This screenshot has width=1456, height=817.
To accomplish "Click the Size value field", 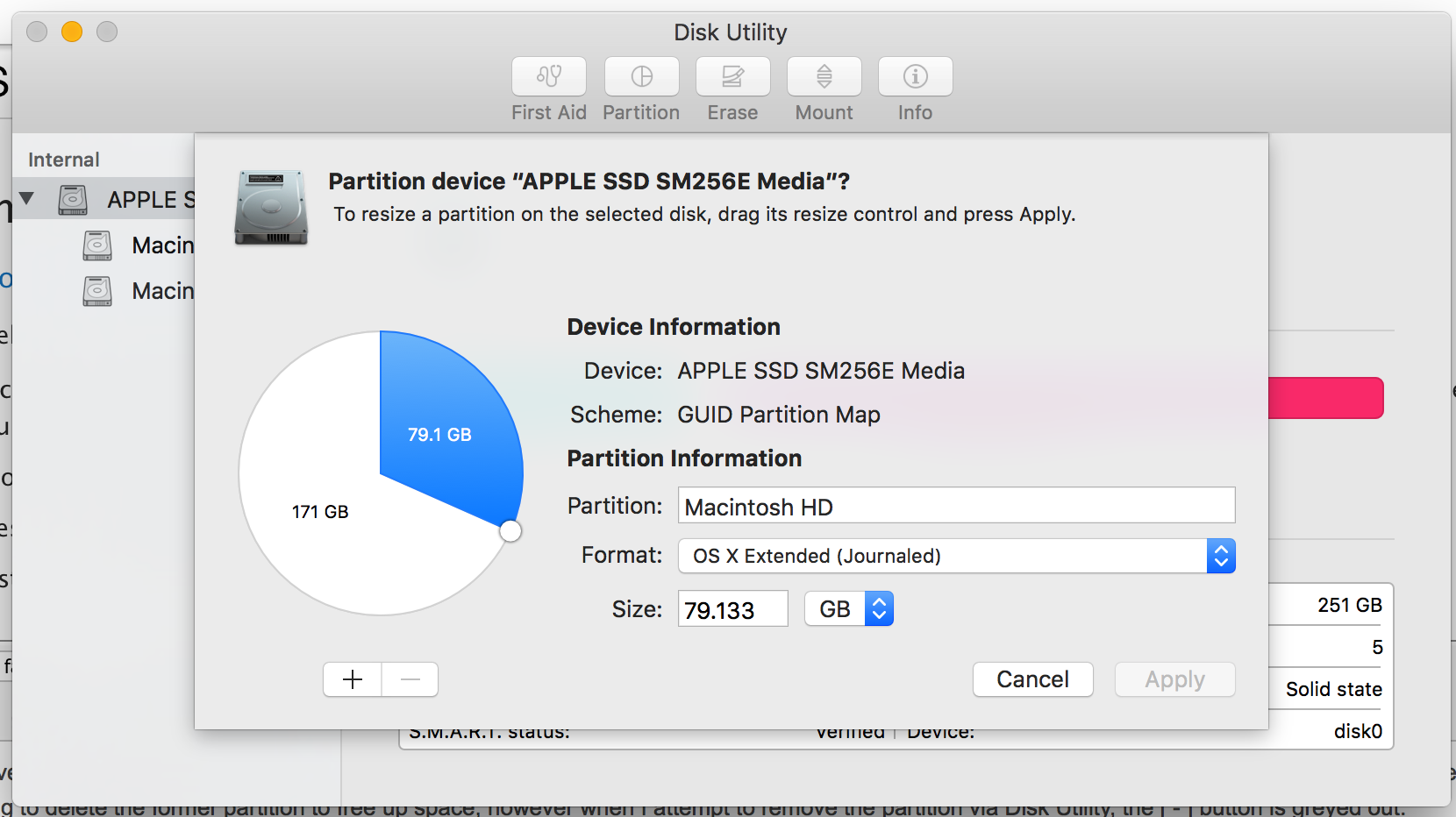I will click(733, 609).
